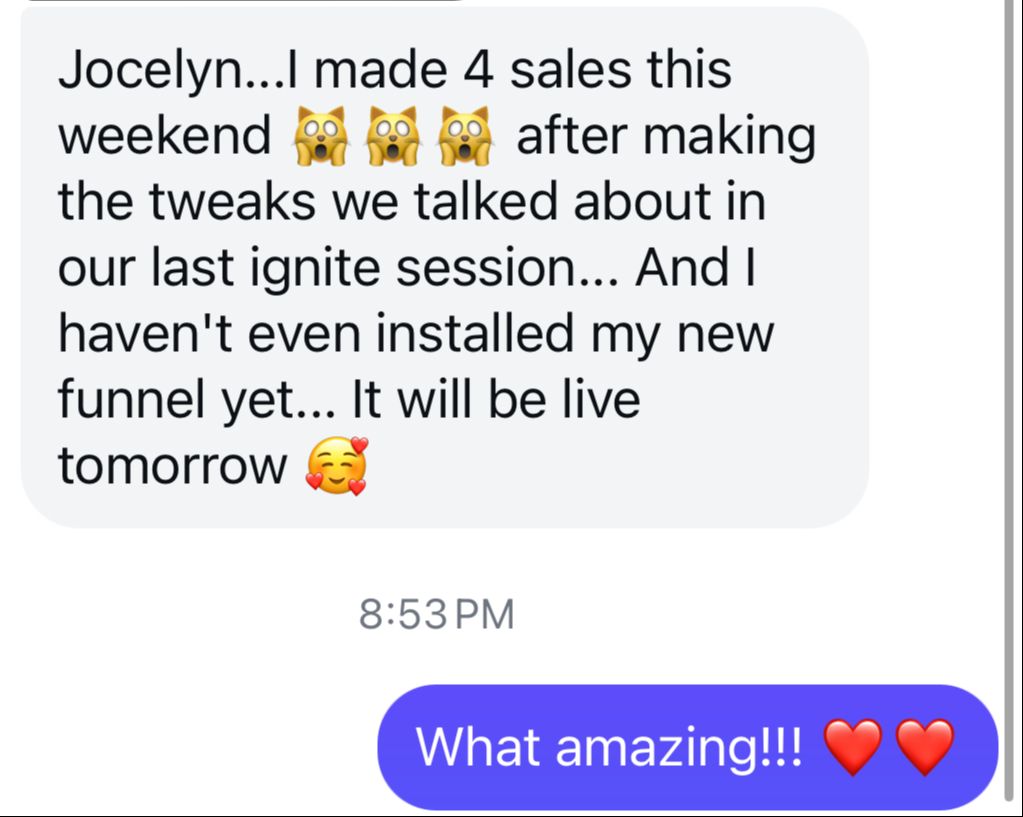The width and height of the screenshot is (1023, 817).
Task: Click the third screaming cat emoji
Action: (x=464, y=136)
